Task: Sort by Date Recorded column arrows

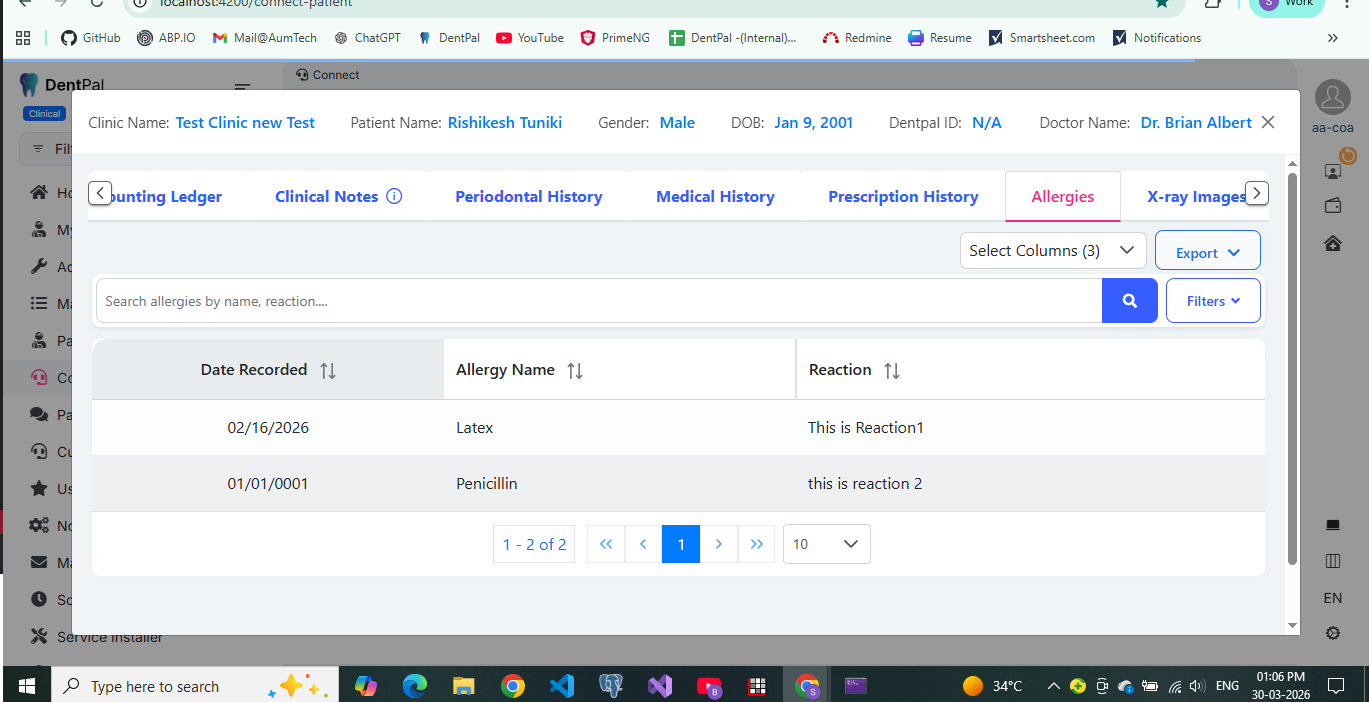Action: pos(328,370)
